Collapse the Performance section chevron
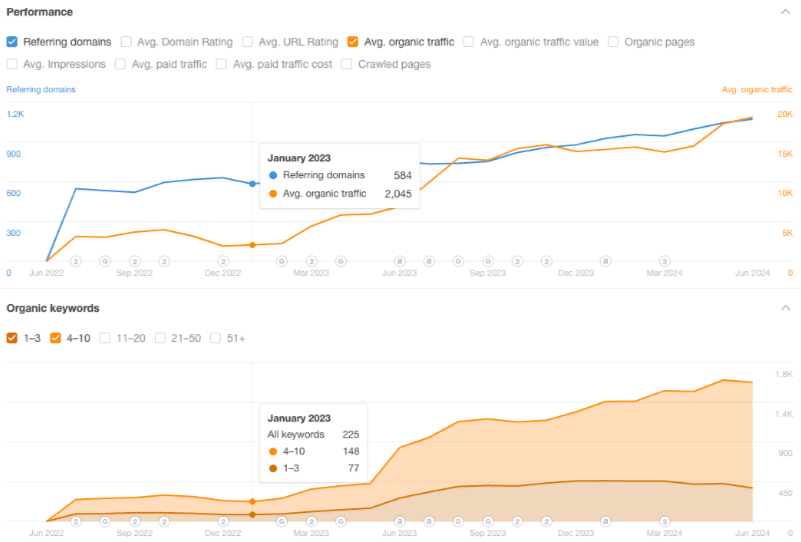Viewport: 801px width, 542px height. coord(784,12)
